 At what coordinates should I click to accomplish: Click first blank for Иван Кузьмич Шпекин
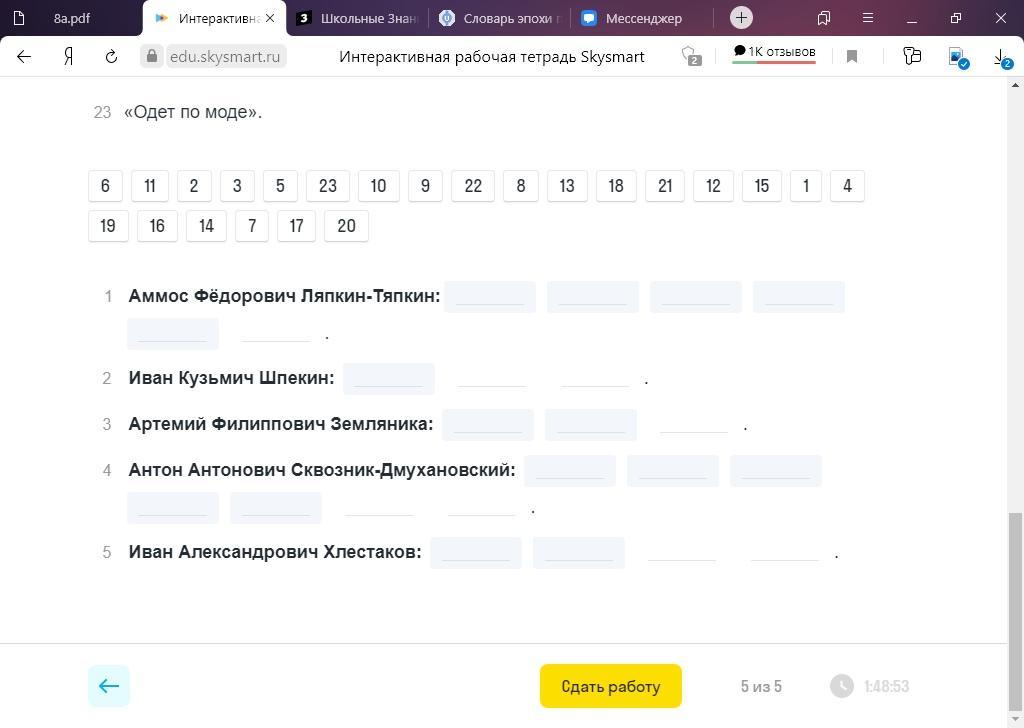[389, 379]
